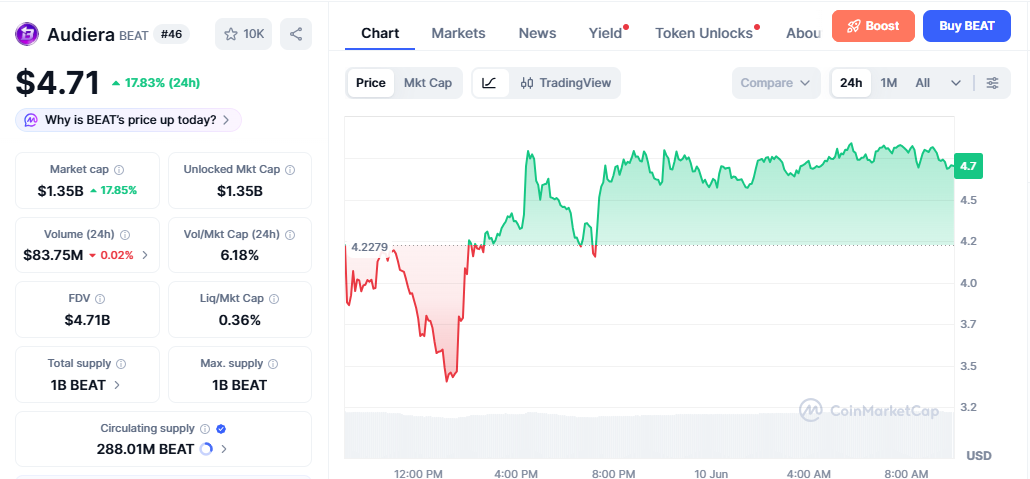Add BEAT to watchlist via star 10K

pyautogui.click(x=243, y=34)
